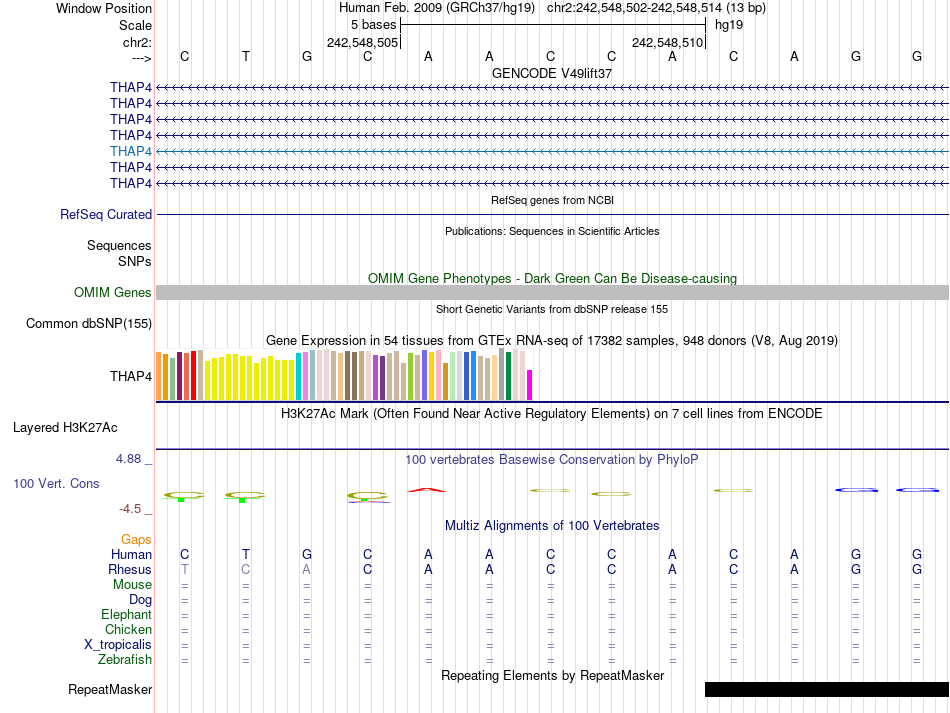Click the dark green bar in GTEx expression chart

tap(509, 376)
